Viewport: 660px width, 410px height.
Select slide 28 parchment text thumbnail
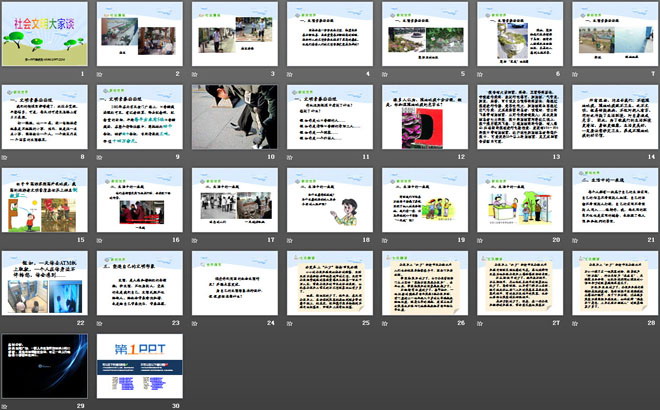pos(612,283)
